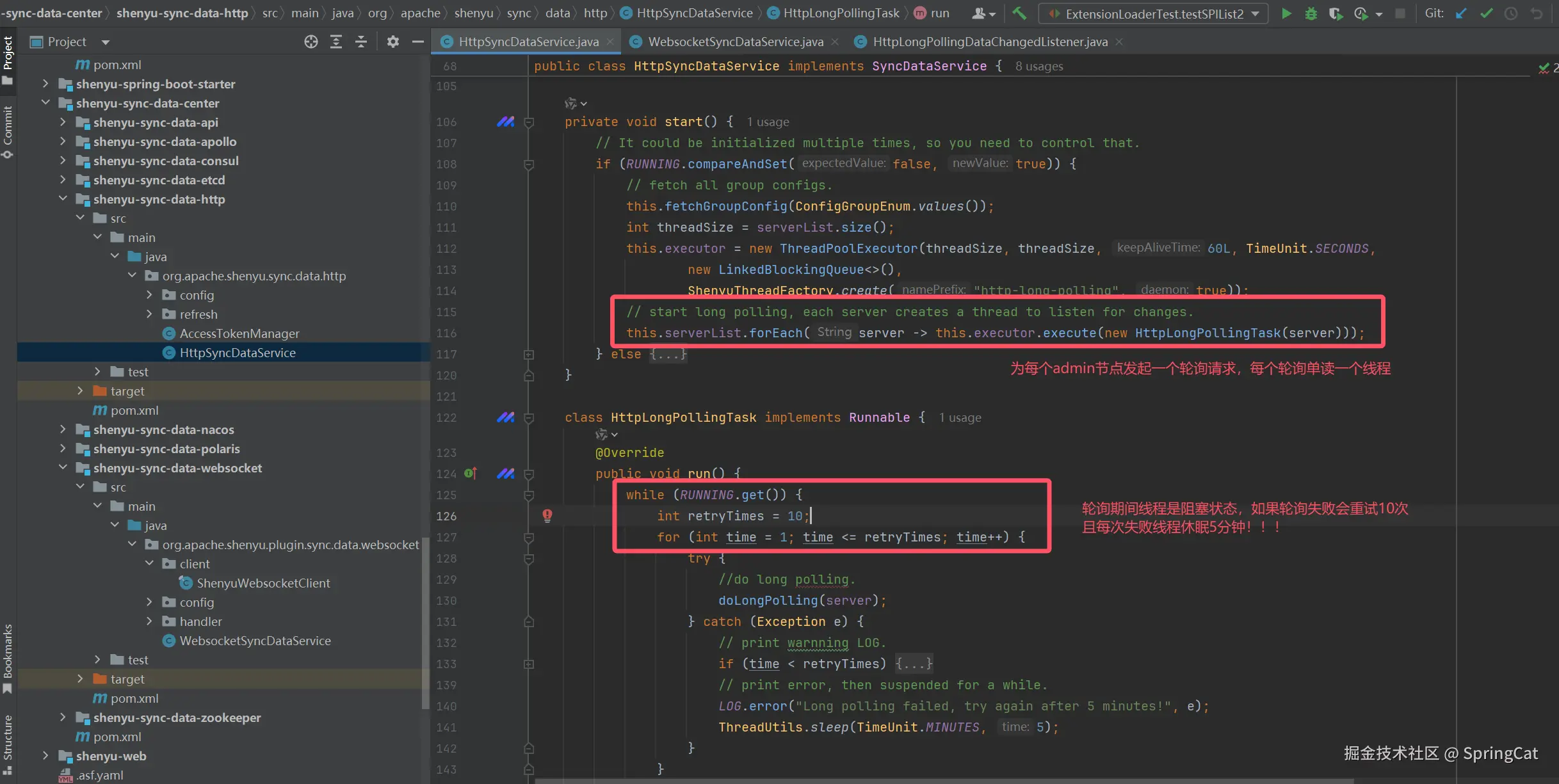Screen dimensions: 1559x784
Task: Switch to WebsocketSyncDataService.java tab
Action: (x=735, y=42)
